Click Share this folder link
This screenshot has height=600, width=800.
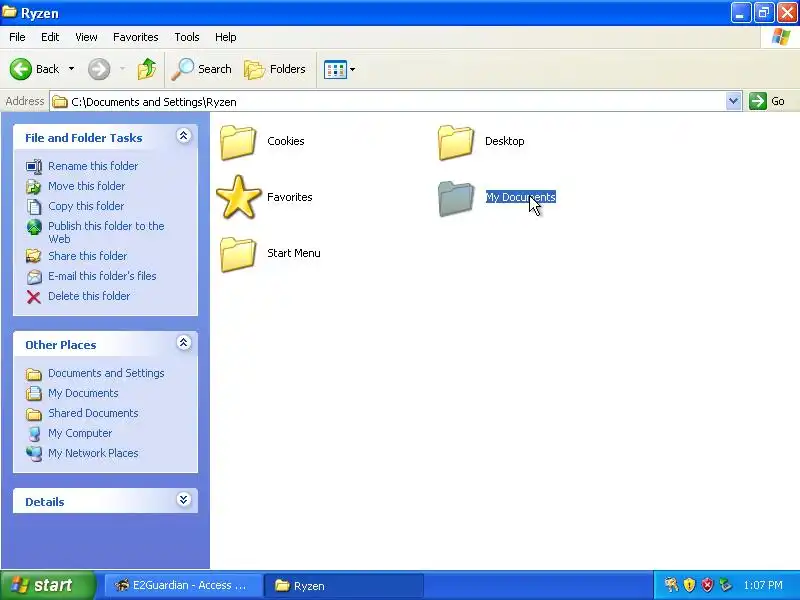(87, 256)
